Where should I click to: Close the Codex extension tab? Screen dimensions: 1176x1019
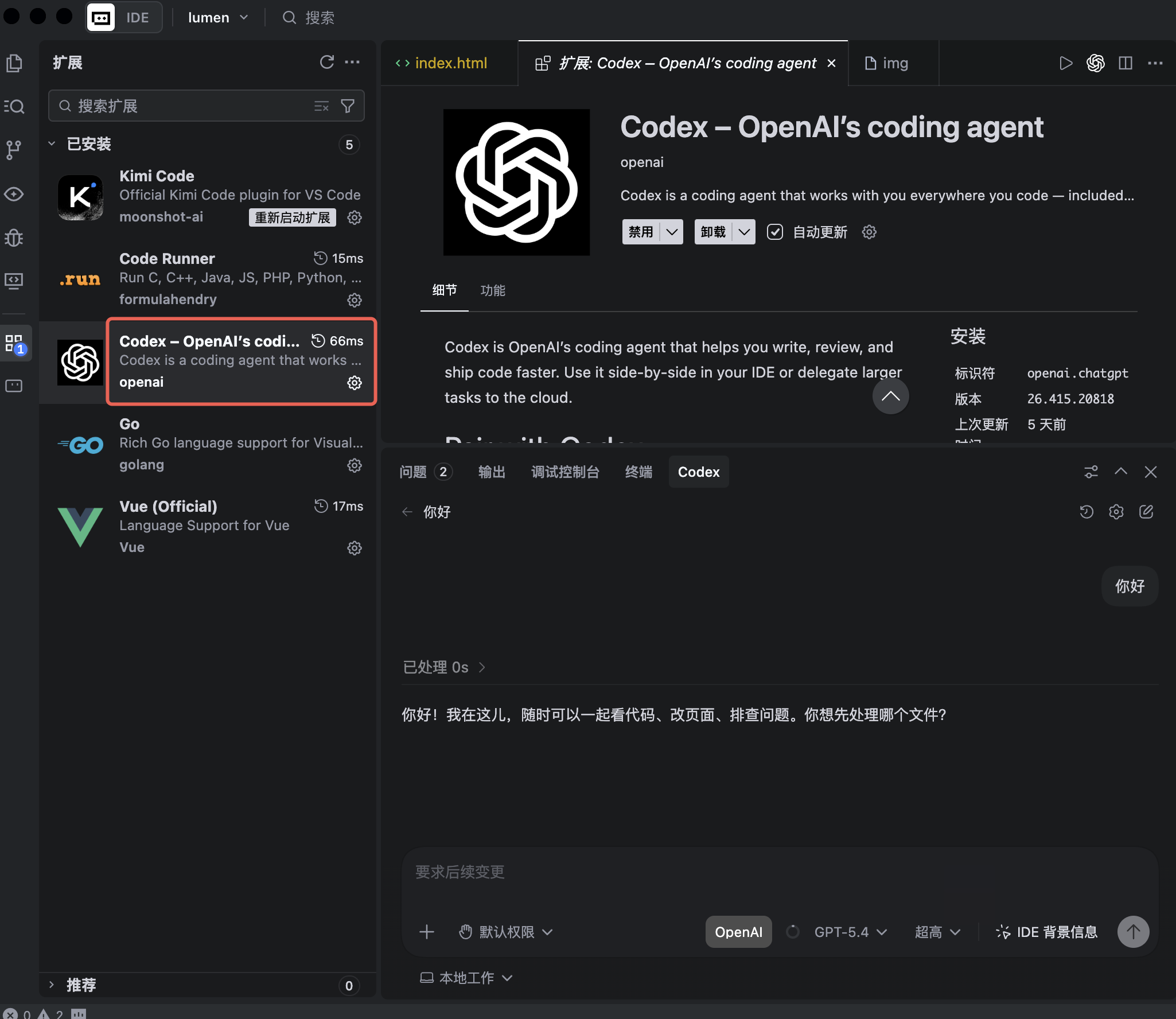[x=831, y=63]
